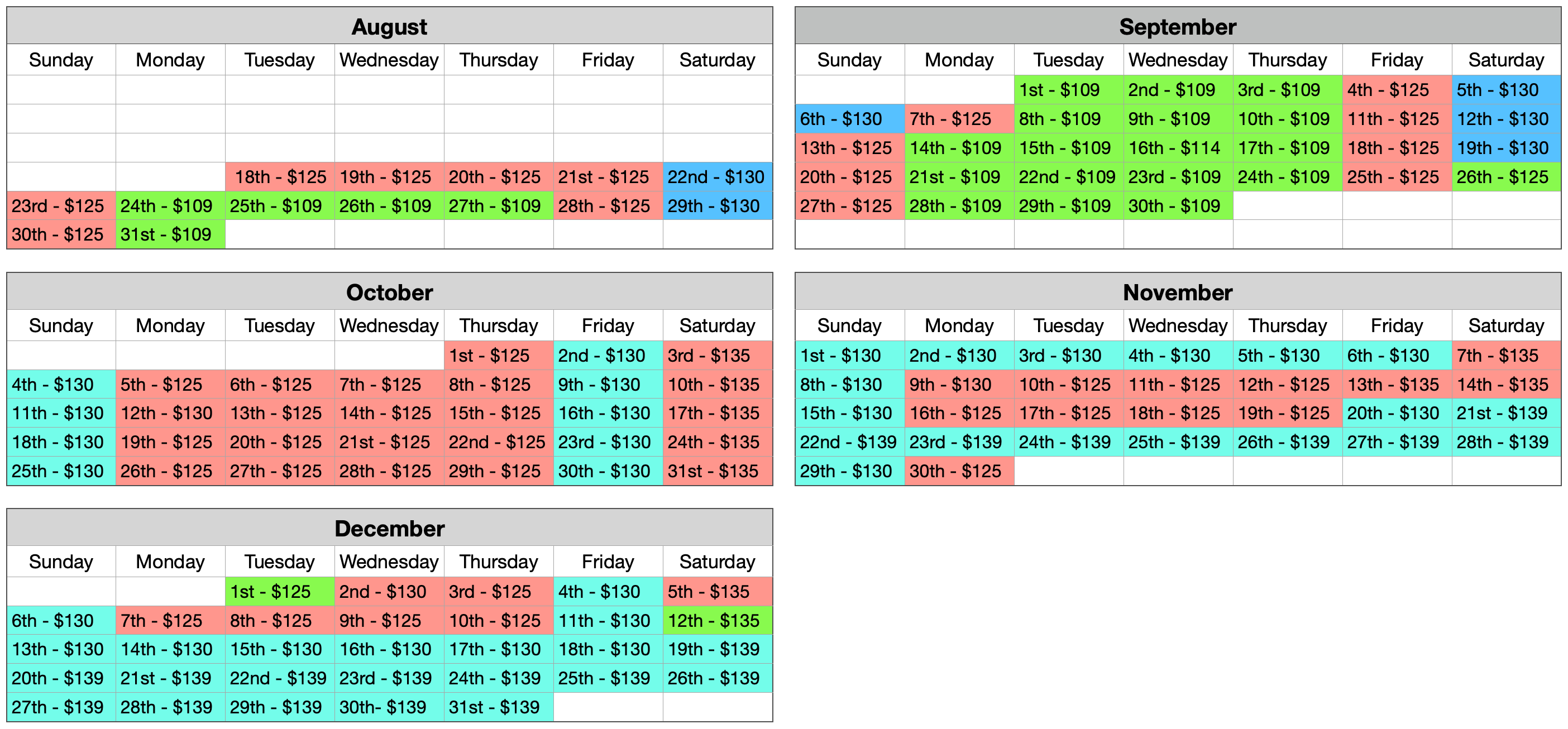Click the October month title header

390,292
